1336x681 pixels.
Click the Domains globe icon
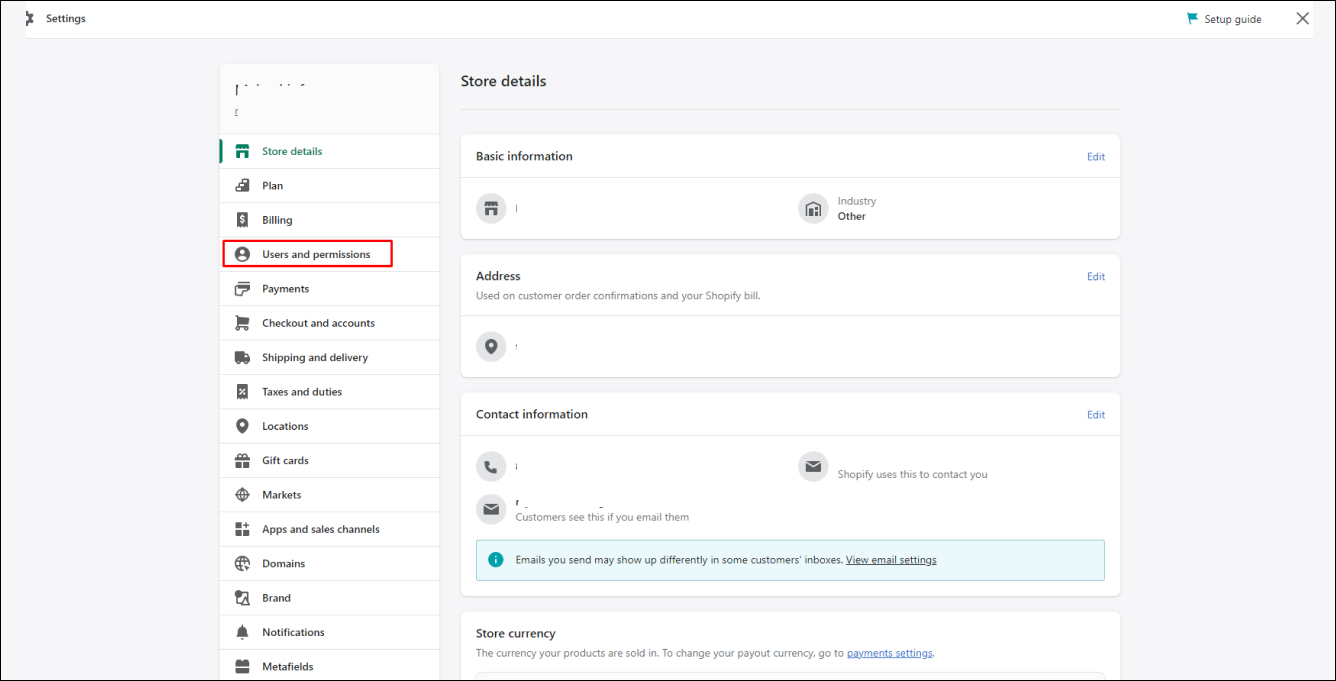(x=242, y=564)
